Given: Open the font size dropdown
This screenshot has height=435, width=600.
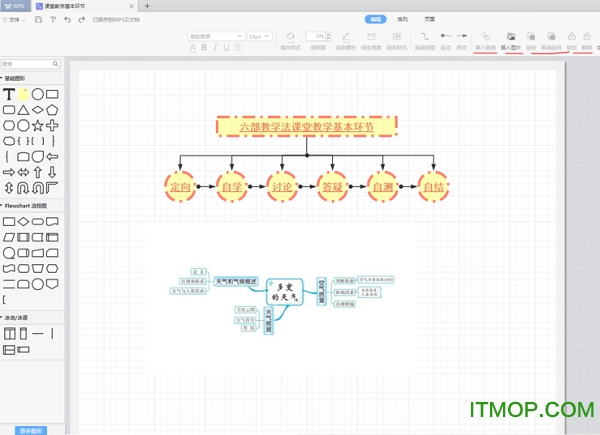Looking at the screenshot, I should (x=260, y=36).
